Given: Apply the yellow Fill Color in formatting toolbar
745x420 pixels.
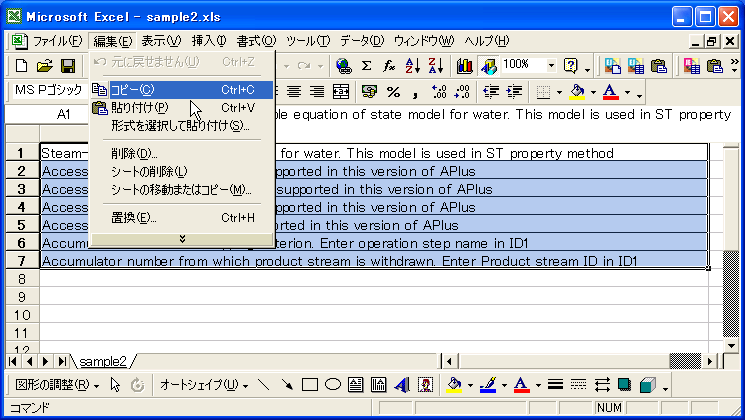Looking at the screenshot, I should [x=577, y=91].
